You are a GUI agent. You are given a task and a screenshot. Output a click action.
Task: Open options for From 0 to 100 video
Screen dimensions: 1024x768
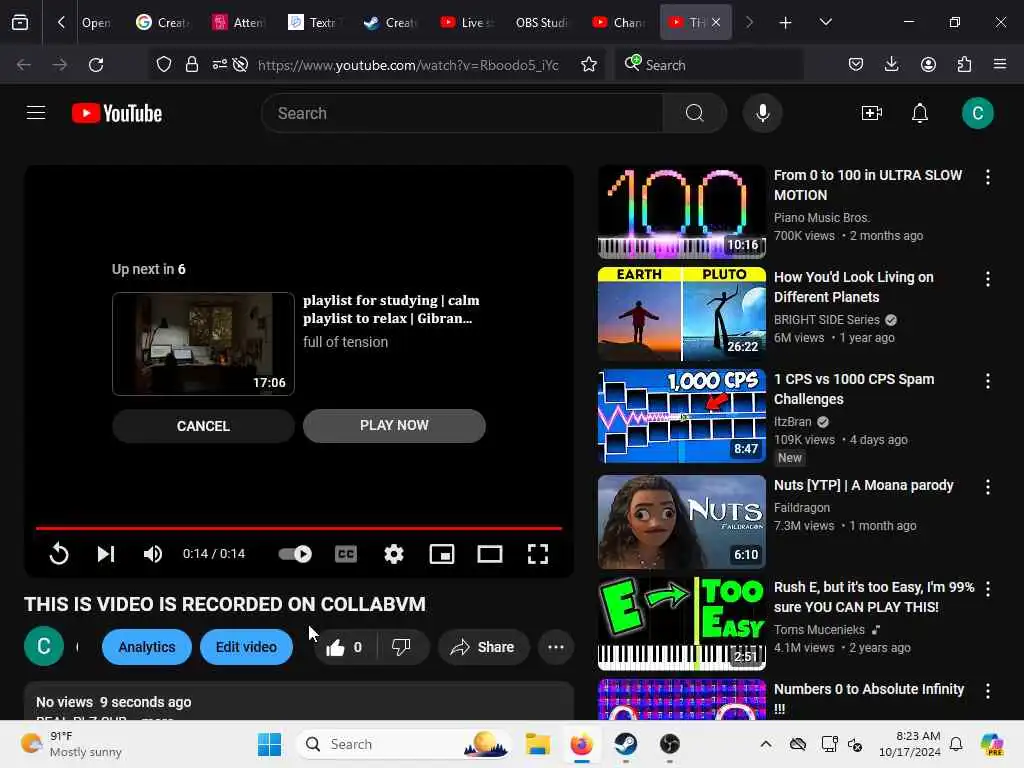coord(987,177)
